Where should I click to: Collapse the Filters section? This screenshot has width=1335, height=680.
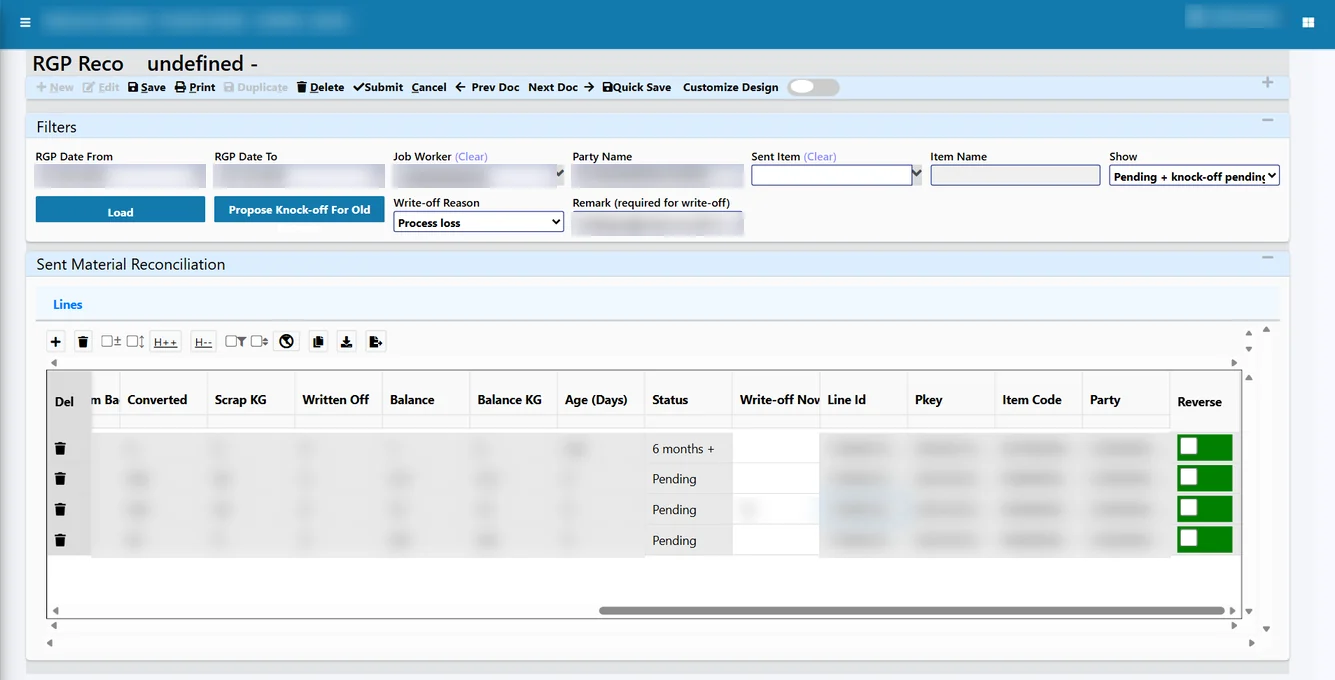pyautogui.click(x=1267, y=120)
